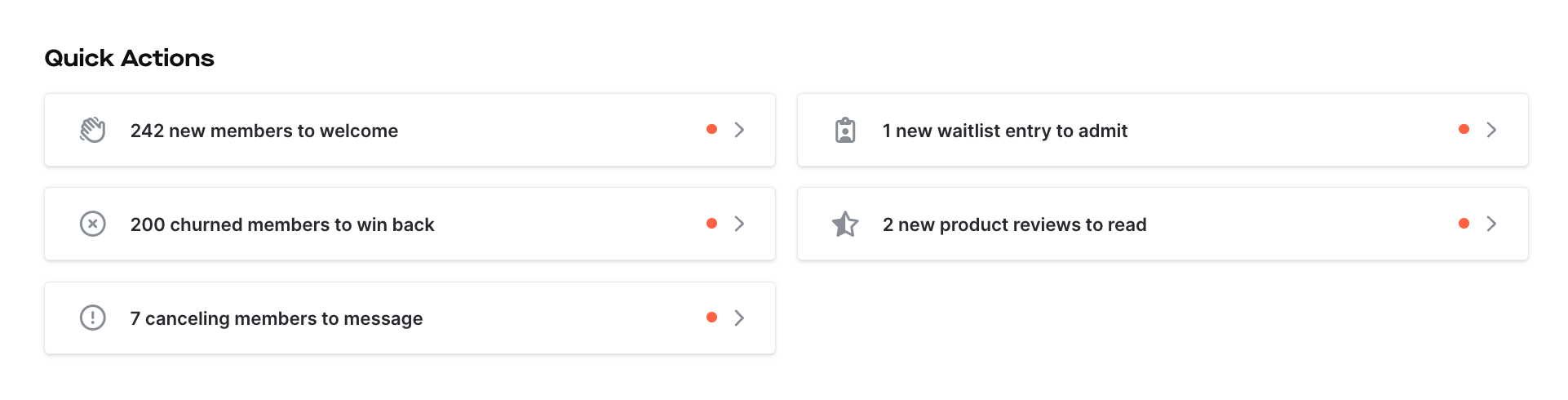Open "1 new waitlist entry to admit"
The width and height of the screenshot is (1568, 400).
tap(1163, 130)
